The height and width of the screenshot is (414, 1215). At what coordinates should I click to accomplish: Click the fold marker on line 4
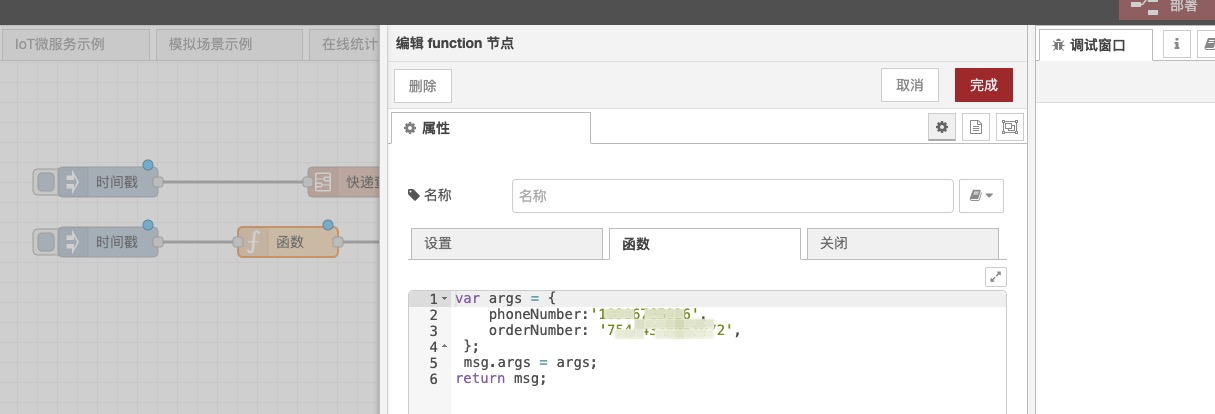pos(444,346)
